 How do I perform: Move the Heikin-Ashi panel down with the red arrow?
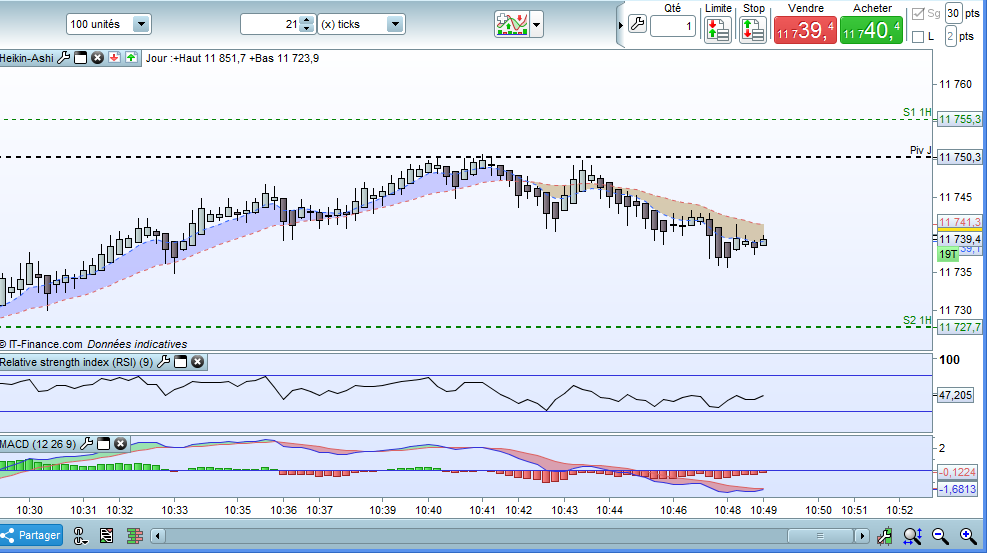(114, 58)
